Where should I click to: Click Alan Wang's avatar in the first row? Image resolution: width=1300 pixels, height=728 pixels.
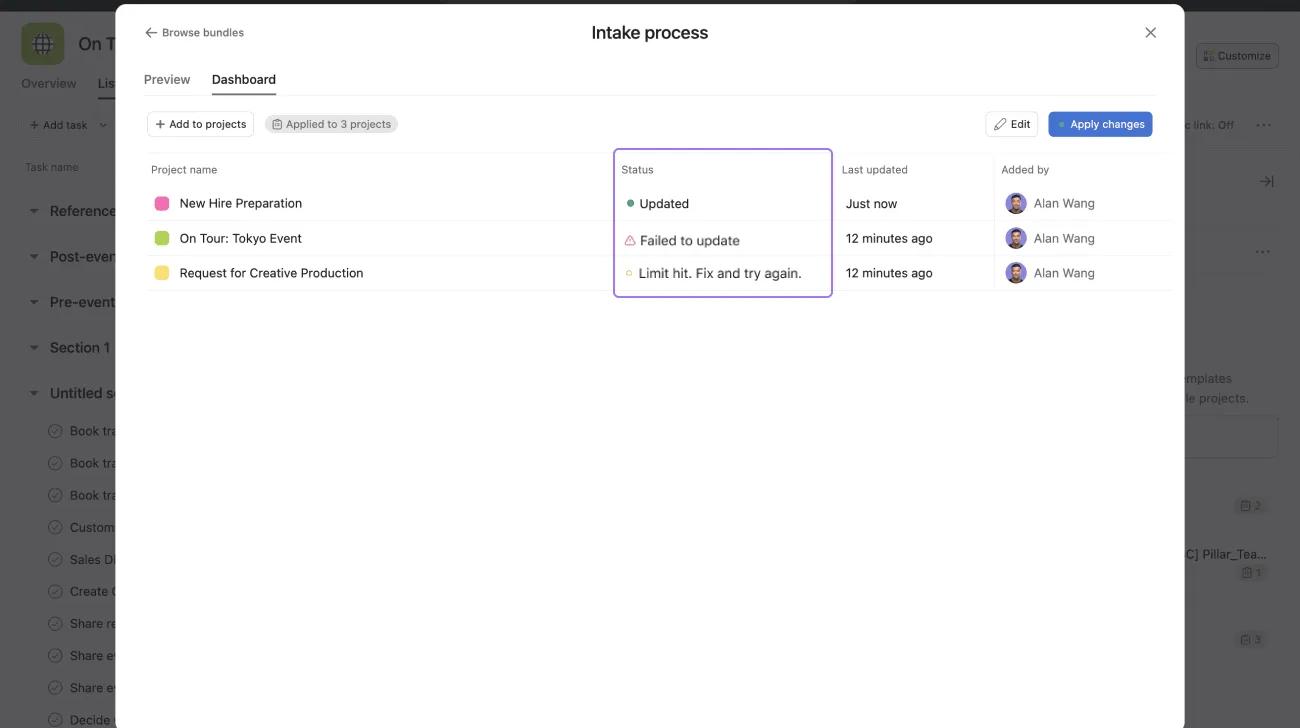[1015, 204]
